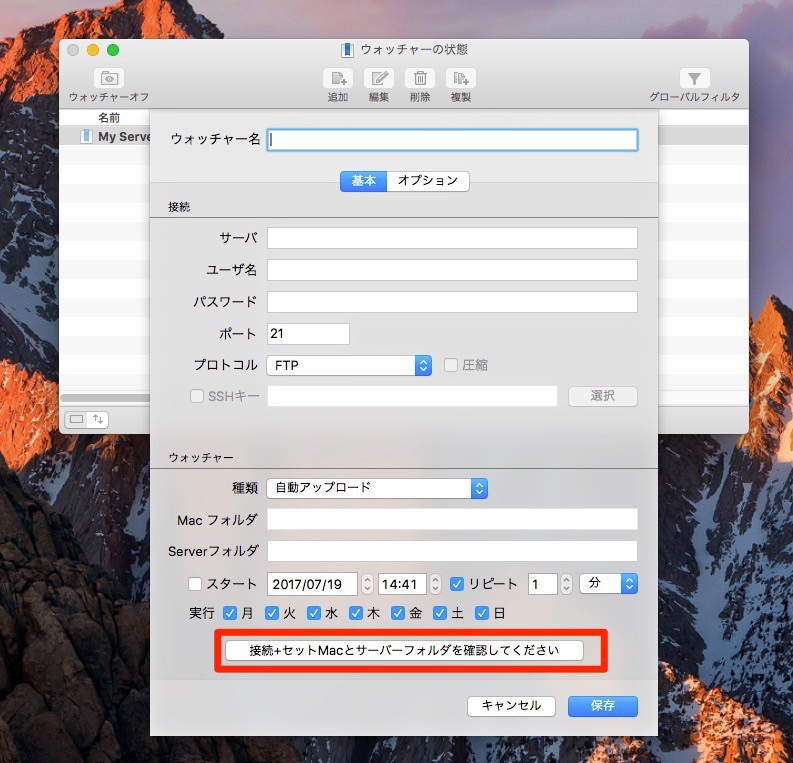Switch to the オプション tab

coord(427,181)
